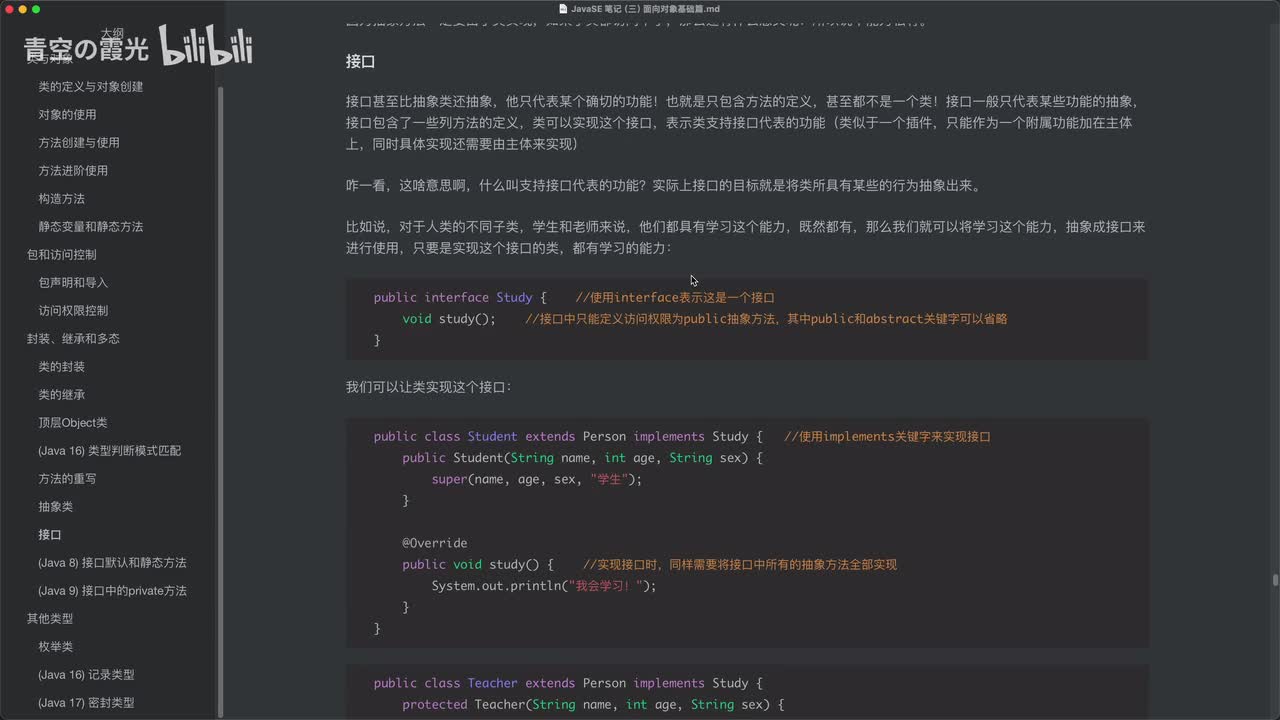Click the super(name, age, sex, "学生") line
The image size is (1280, 720).
click(x=536, y=479)
